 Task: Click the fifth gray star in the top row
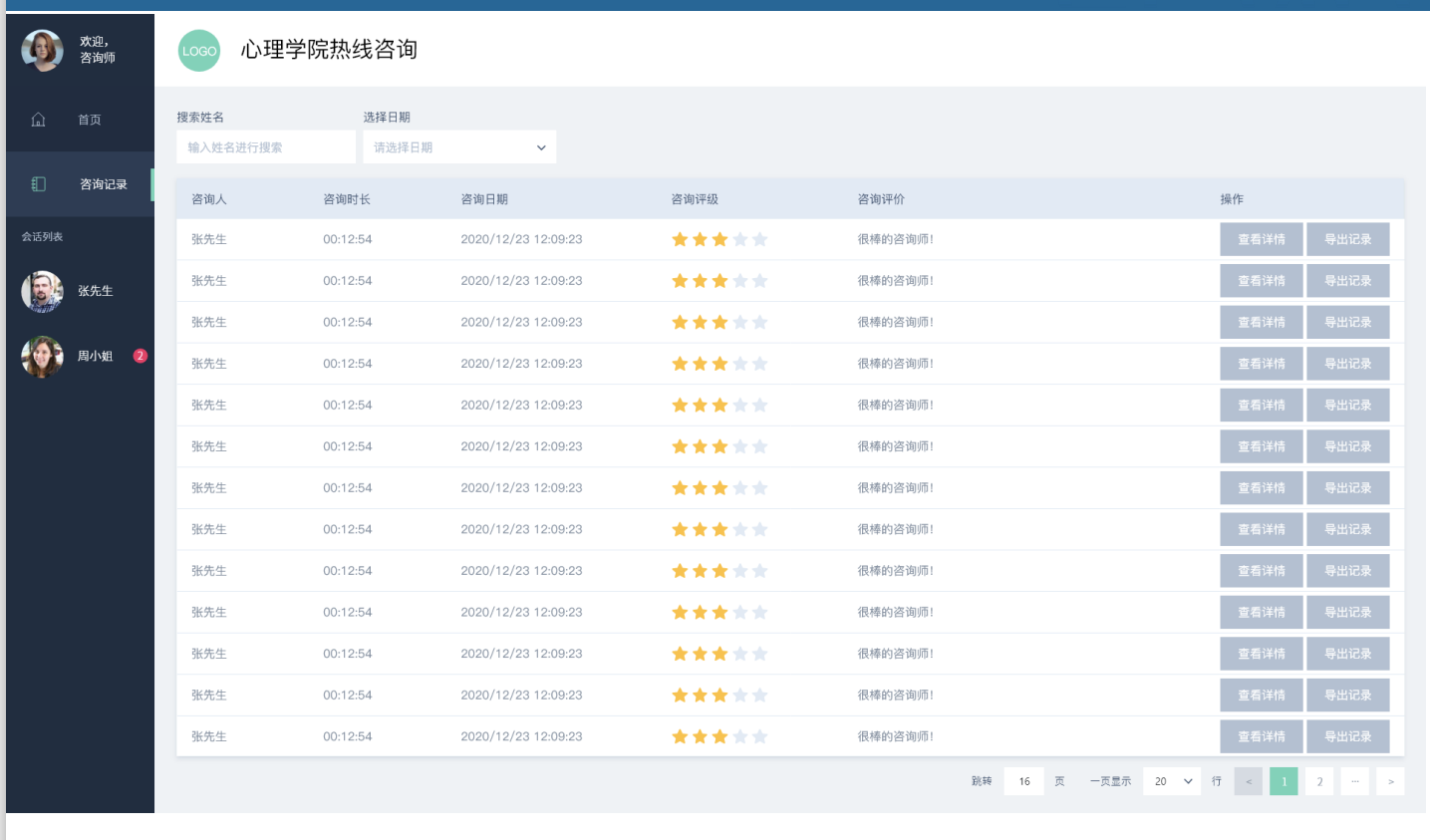point(760,239)
